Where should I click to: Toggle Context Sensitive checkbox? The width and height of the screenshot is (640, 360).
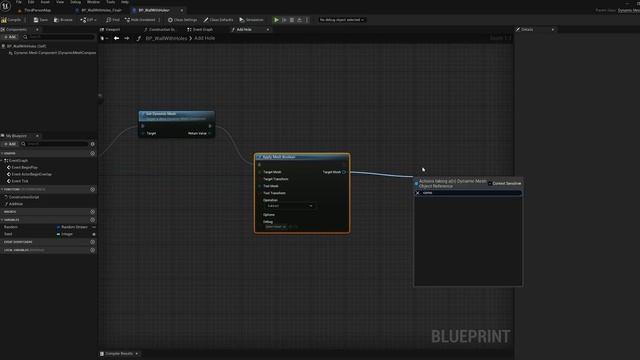[x=490, y=184]
